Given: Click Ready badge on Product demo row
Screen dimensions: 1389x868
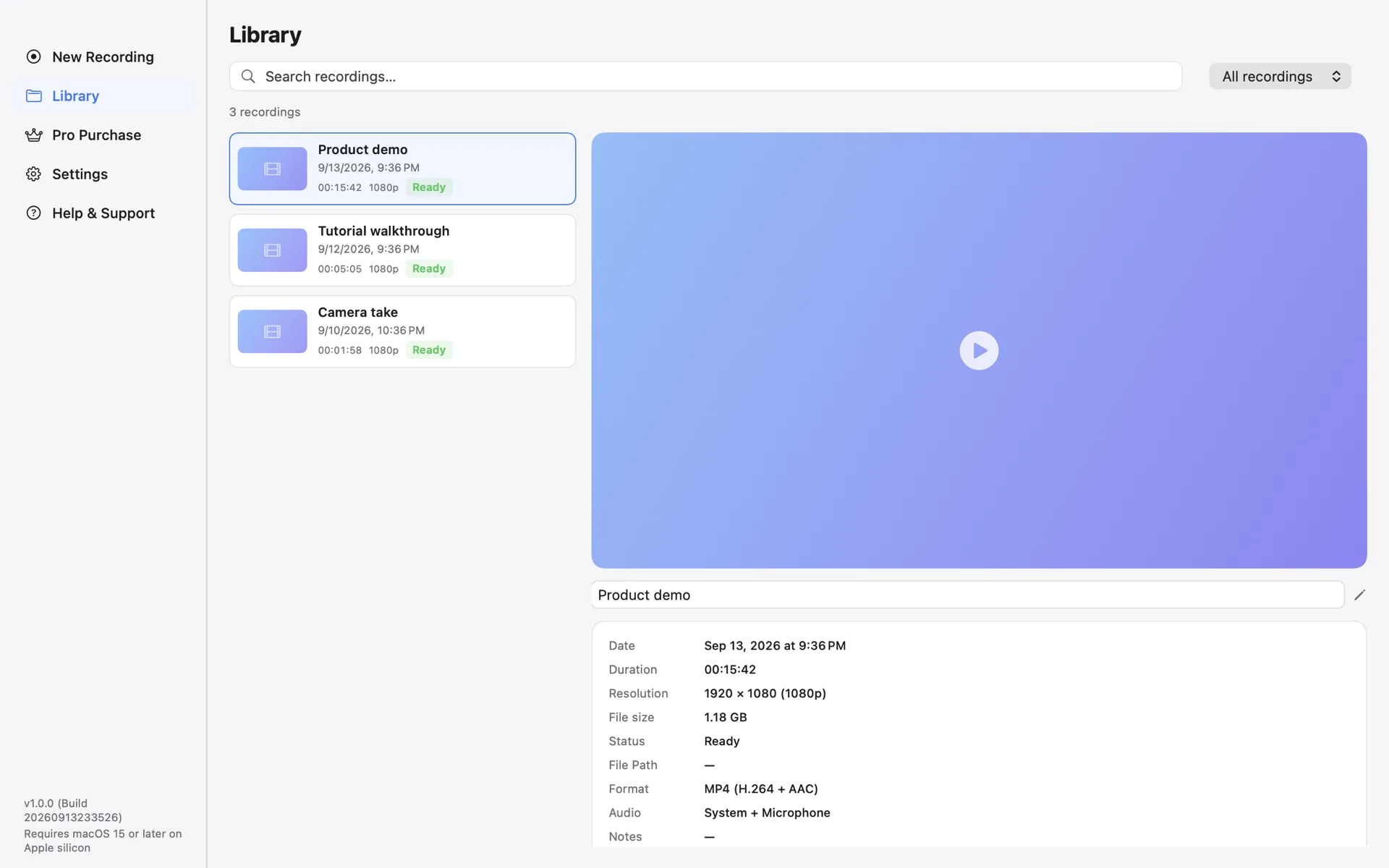Looking at the screenshot, I should [x=429, y=187].
